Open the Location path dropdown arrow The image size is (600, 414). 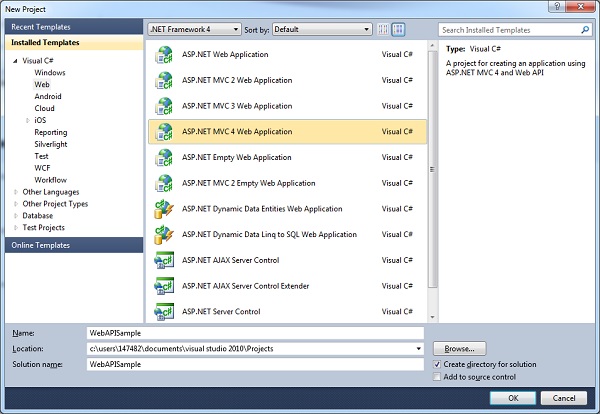coord(418,349)
